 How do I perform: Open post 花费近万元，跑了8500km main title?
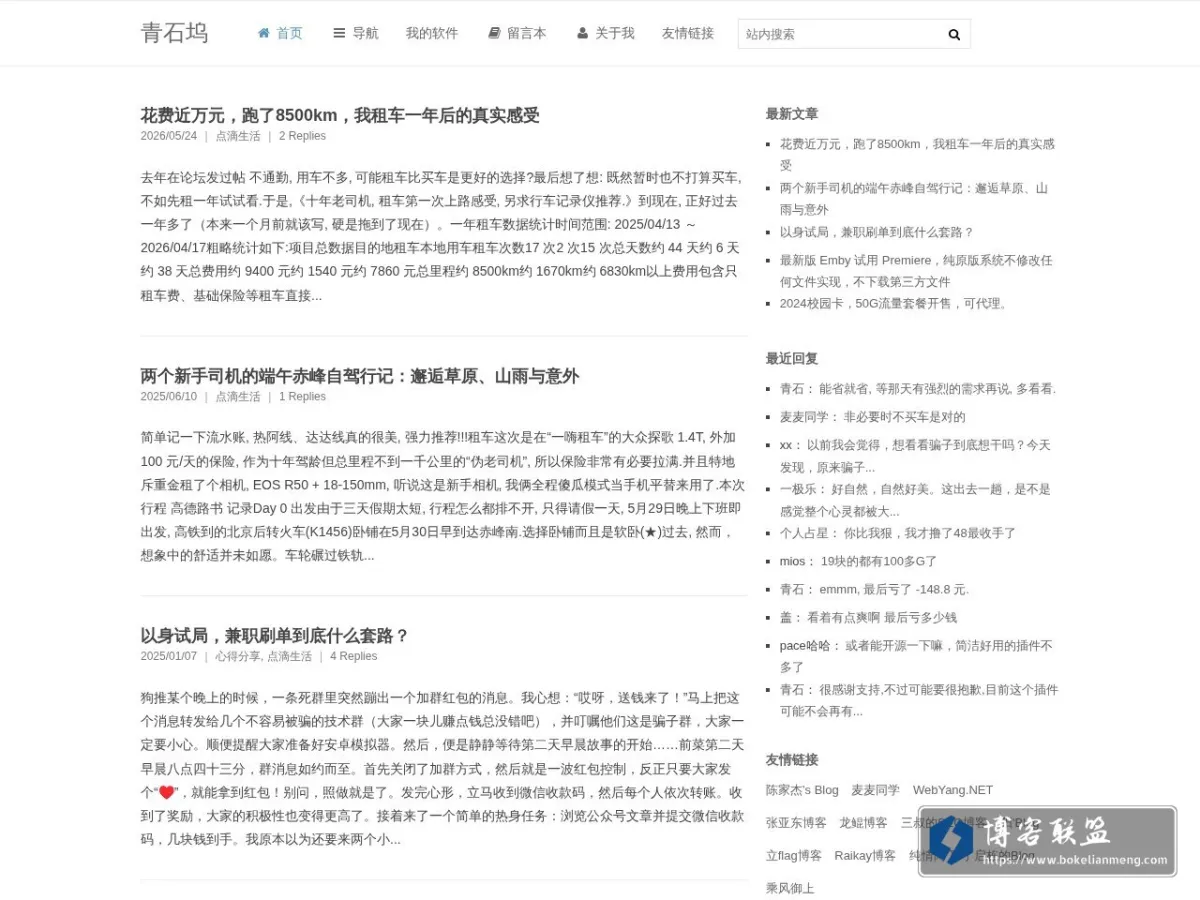point(340,115)
